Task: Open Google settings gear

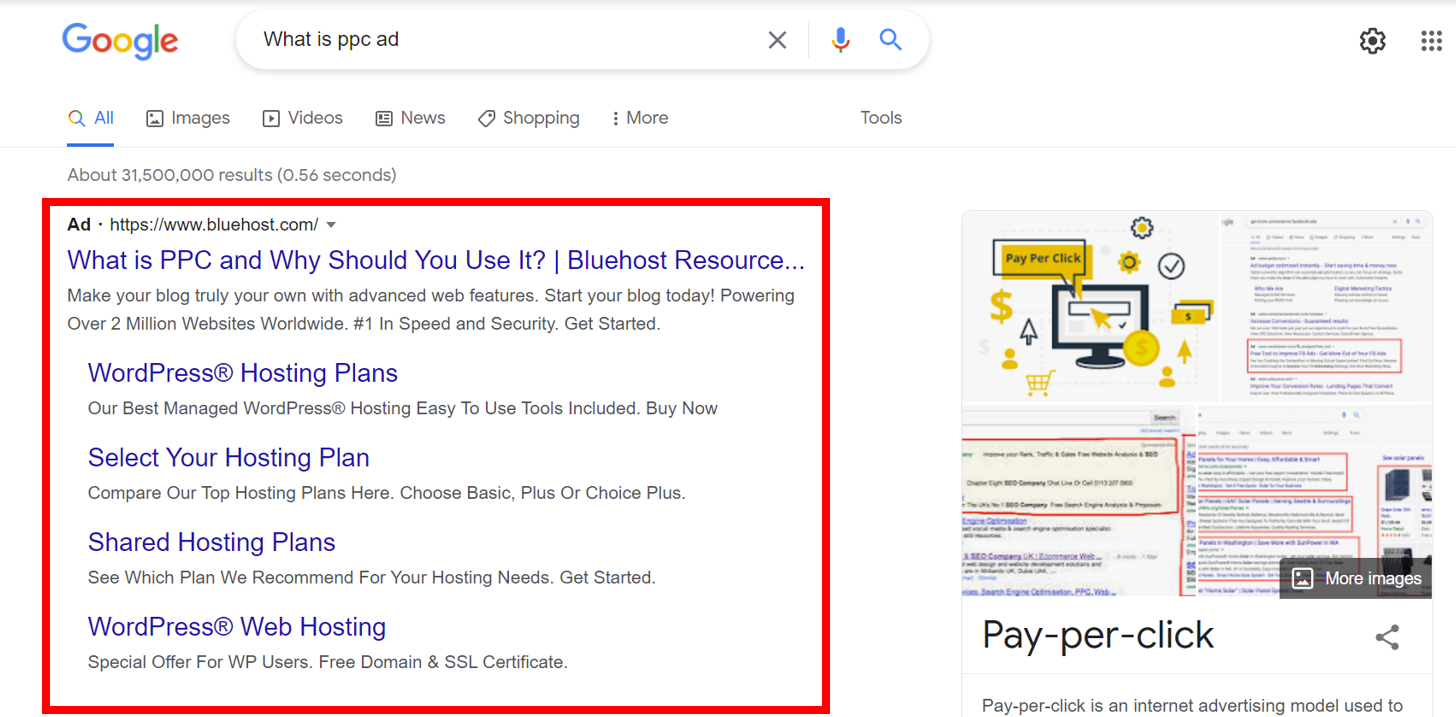Action: (1372, 41)
